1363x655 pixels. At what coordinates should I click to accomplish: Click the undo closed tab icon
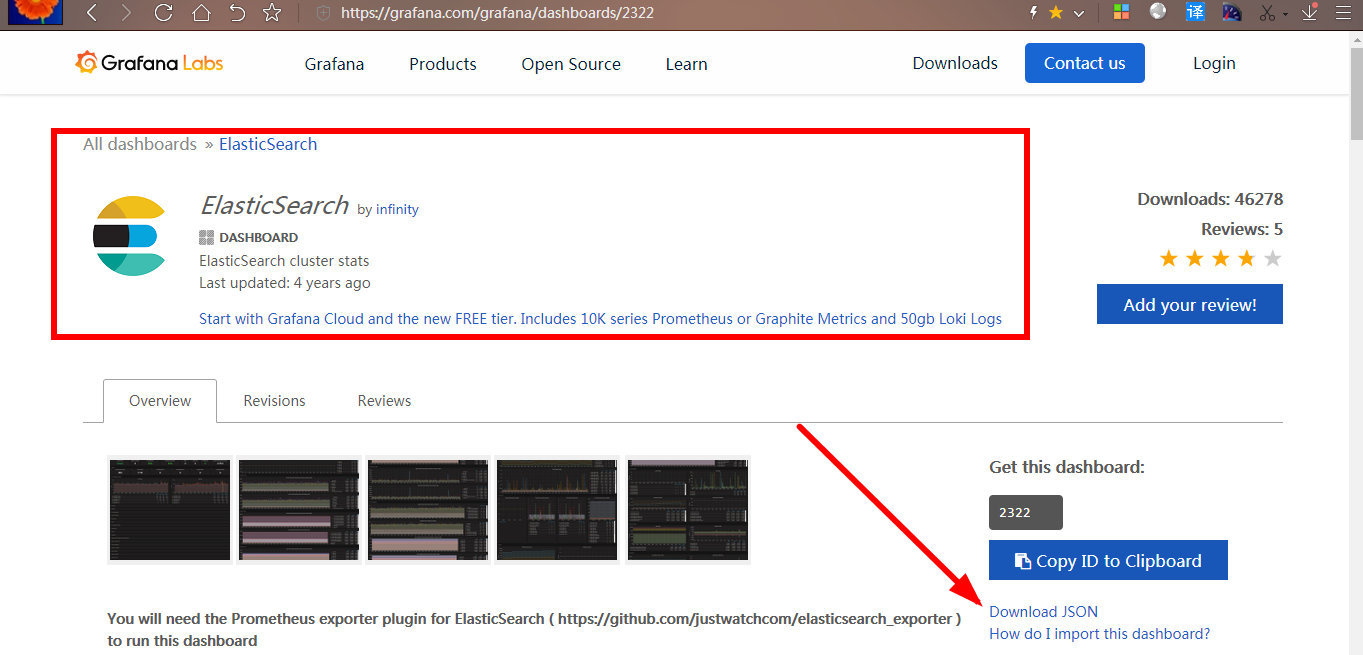(236, 13)
